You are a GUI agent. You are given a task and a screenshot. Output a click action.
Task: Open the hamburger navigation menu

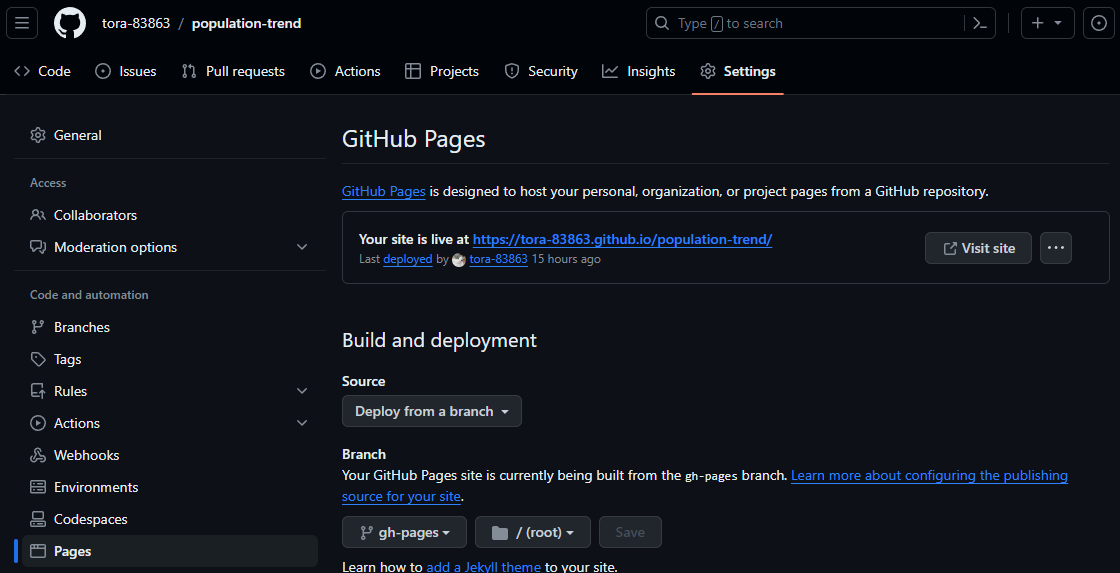[22, 24]
